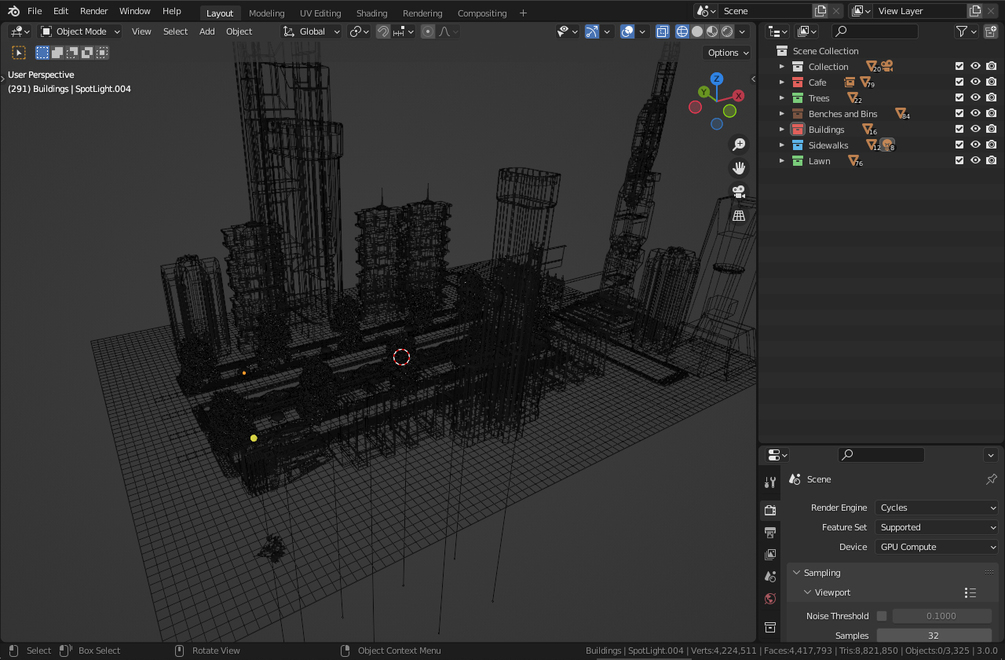Uncheck the Cafe collection exclude checkbox

pyautogui.click(x=959, y=82)
